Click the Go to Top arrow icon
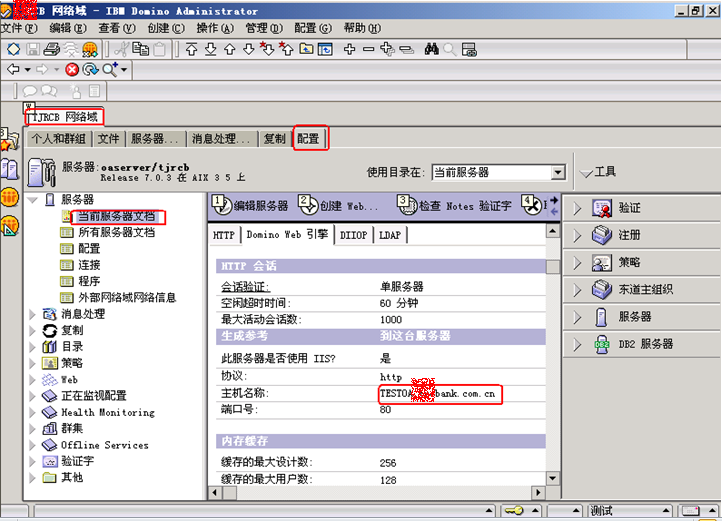Viewport: 722px width, 521px height. [192, 49]
